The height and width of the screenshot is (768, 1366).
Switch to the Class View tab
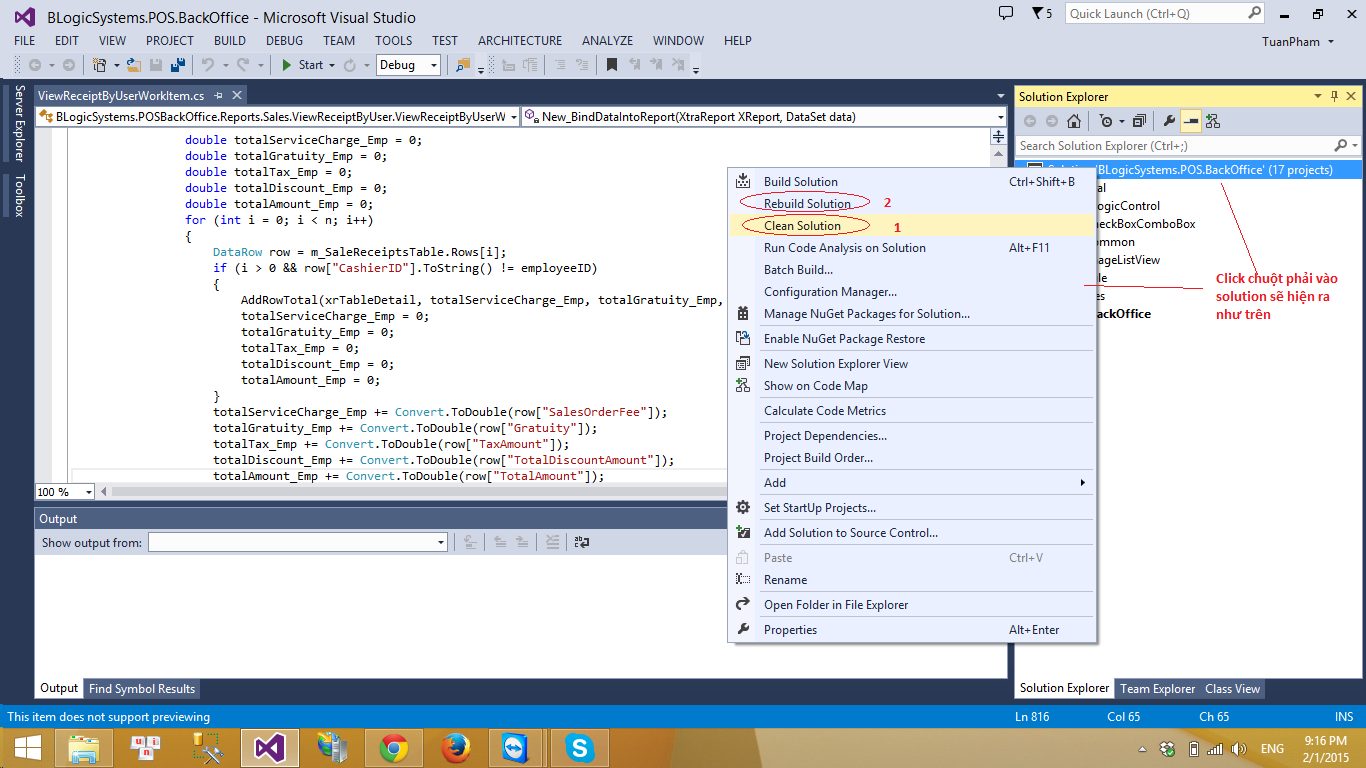pyautogui.click(x=1232, y=688)
